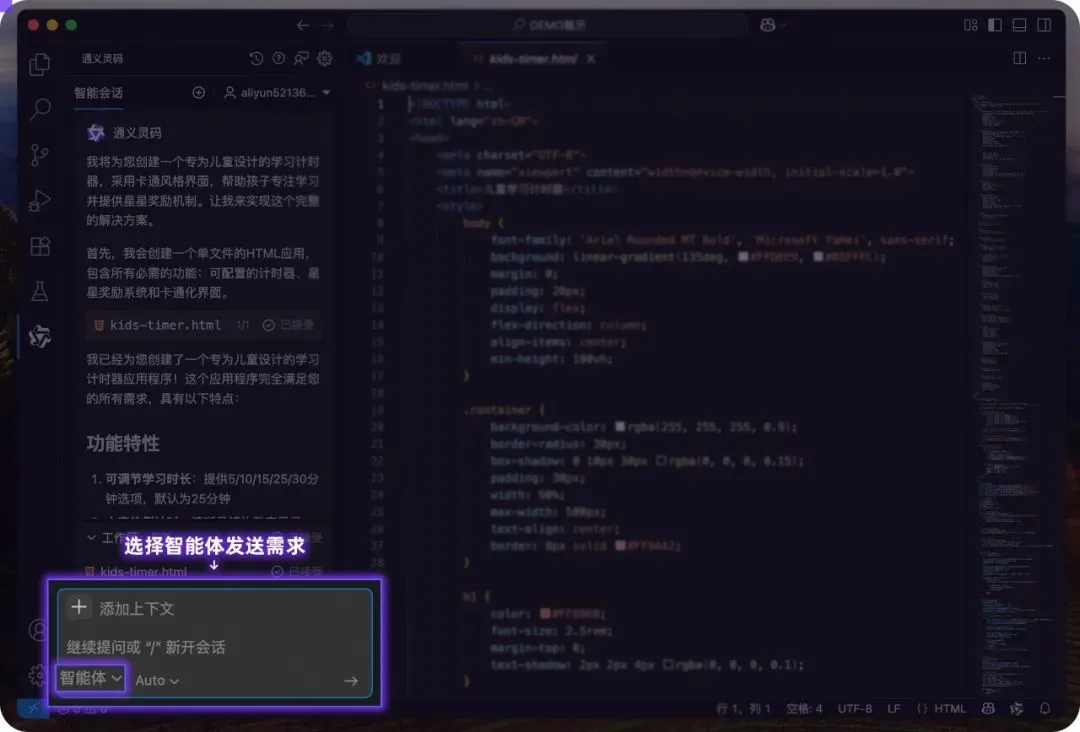Open the 智能体 mode dropdown
The image size is (1080, 732).
(90, 678)
